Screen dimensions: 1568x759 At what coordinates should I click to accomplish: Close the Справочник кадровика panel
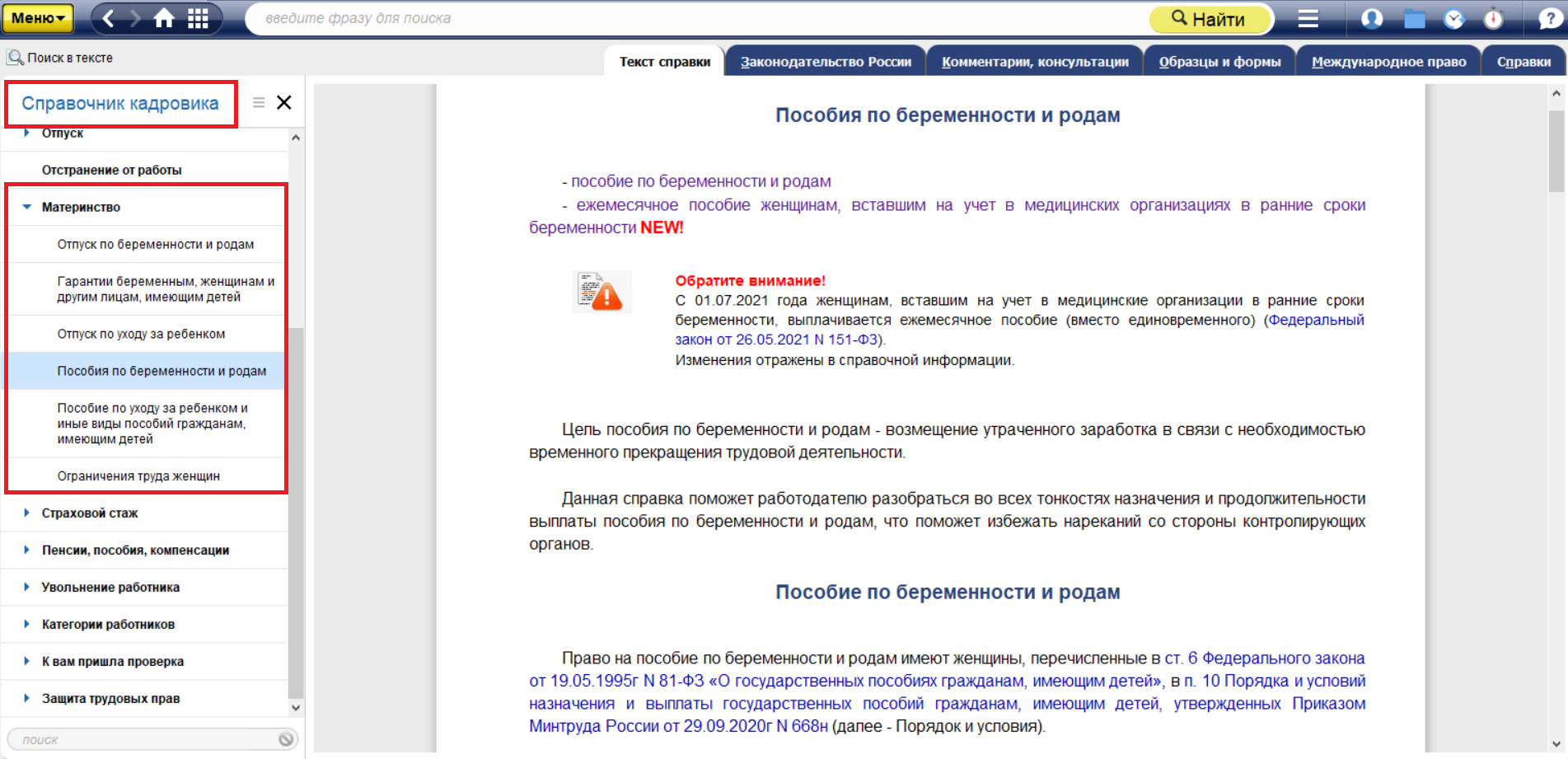pos(284,102)
